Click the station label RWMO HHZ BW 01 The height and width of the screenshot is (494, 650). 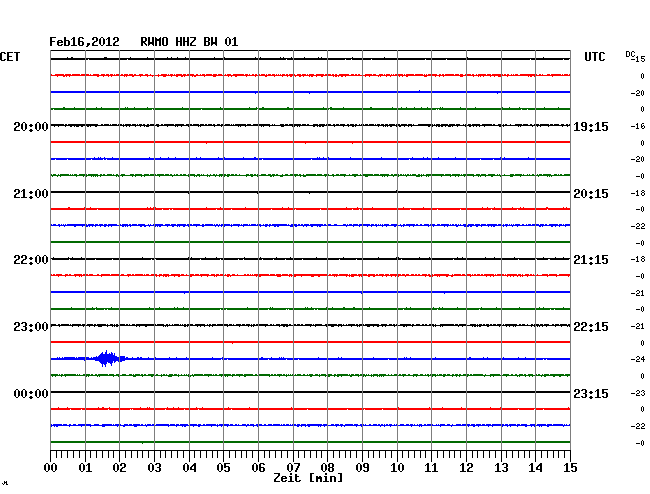pyautogui.click(x=189, y=42)
